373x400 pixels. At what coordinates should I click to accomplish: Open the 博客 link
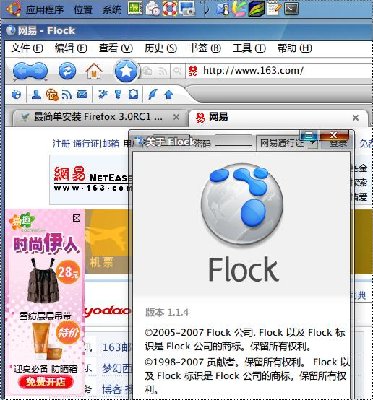click(x=112, y=389)
